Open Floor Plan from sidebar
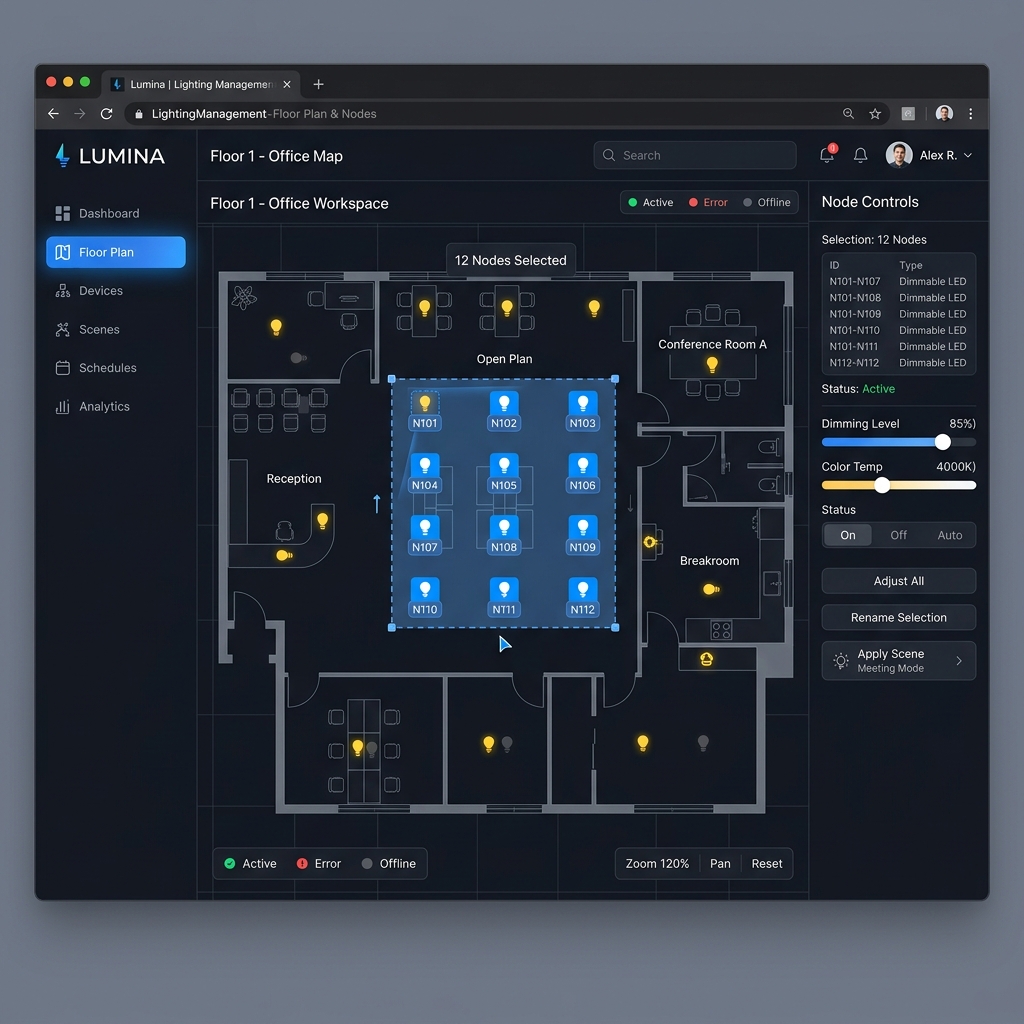The height and width of the screenshot is (1024, 1024). coord(116,252)
